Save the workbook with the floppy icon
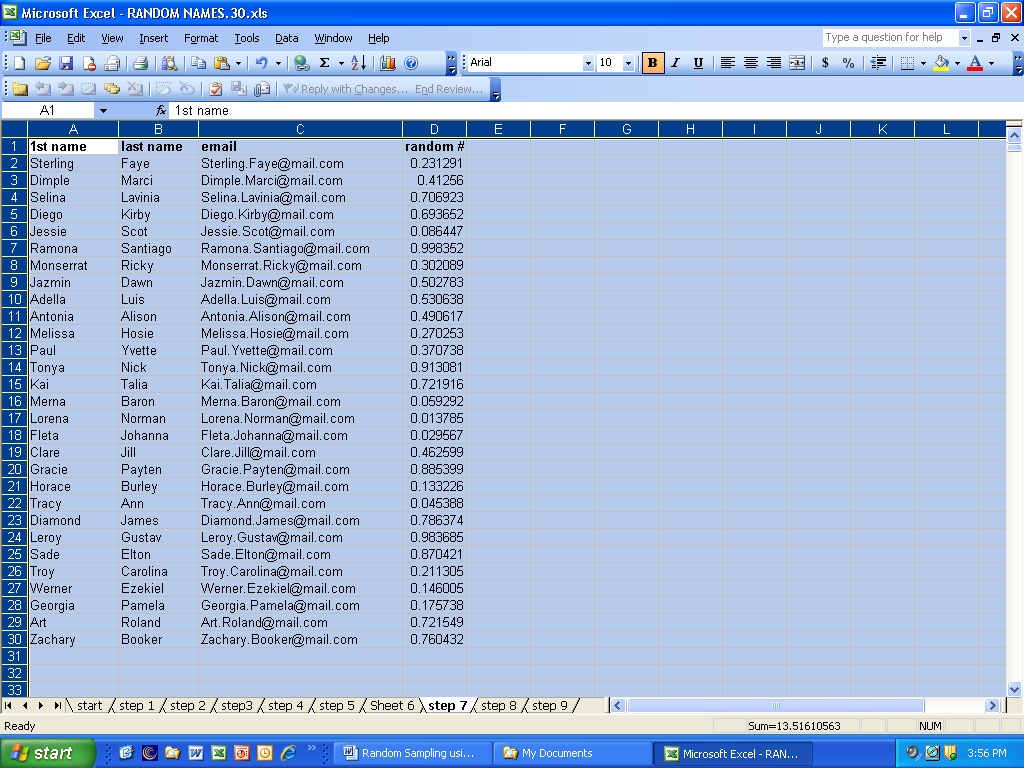This screenshot has width=1024, height=768. (x=65, y=63)
